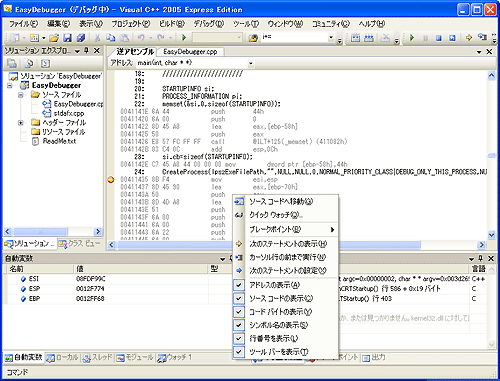Click the Find in Files icon
The height and width of the screenshot is (381, 500).
click(253, 38)
